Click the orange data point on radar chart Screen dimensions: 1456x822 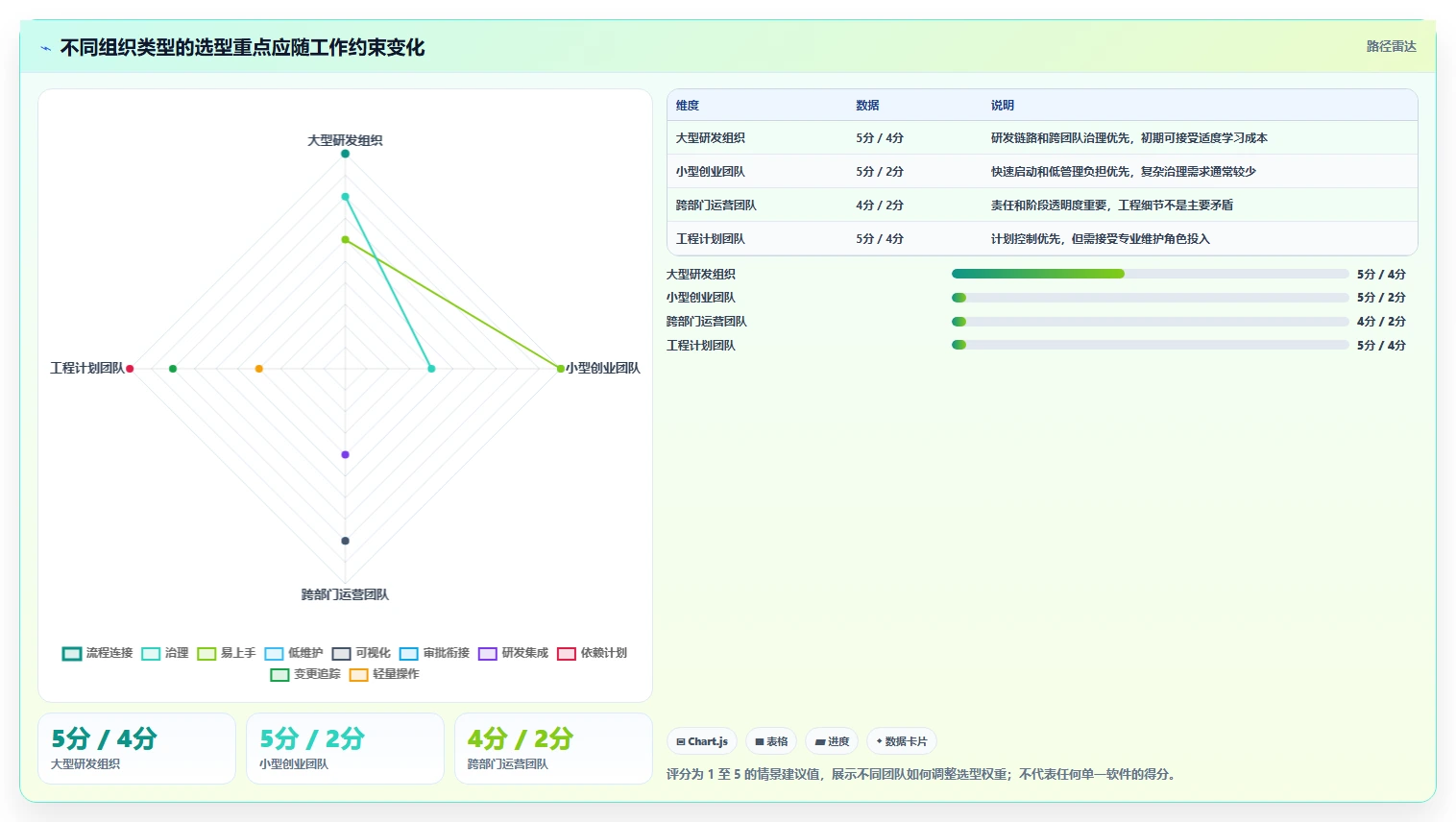pos(259,369)
